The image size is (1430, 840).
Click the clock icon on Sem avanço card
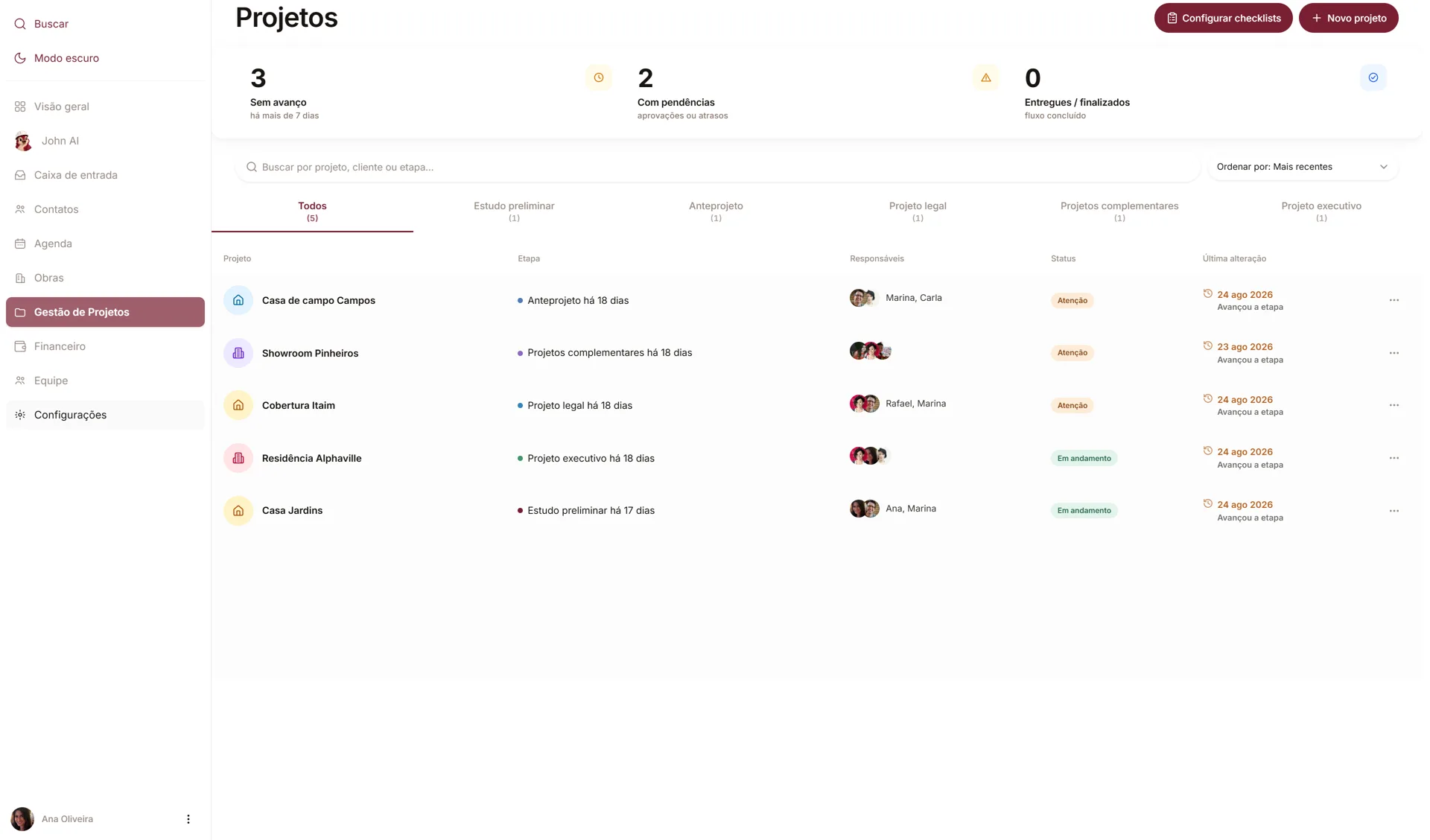click(x=598, y=77)
